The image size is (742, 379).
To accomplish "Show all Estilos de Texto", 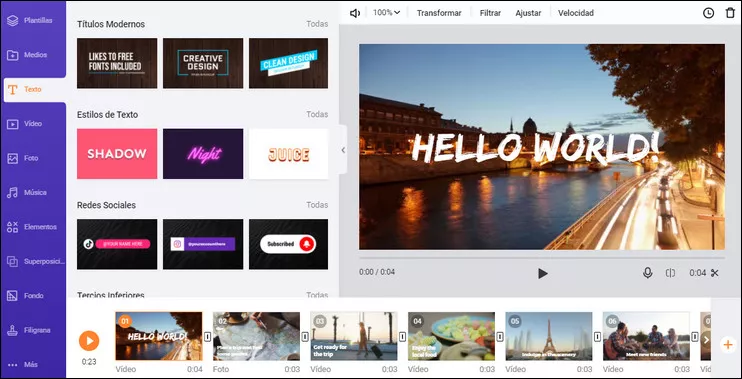I will pyautogui.click(x=317, y=115).
